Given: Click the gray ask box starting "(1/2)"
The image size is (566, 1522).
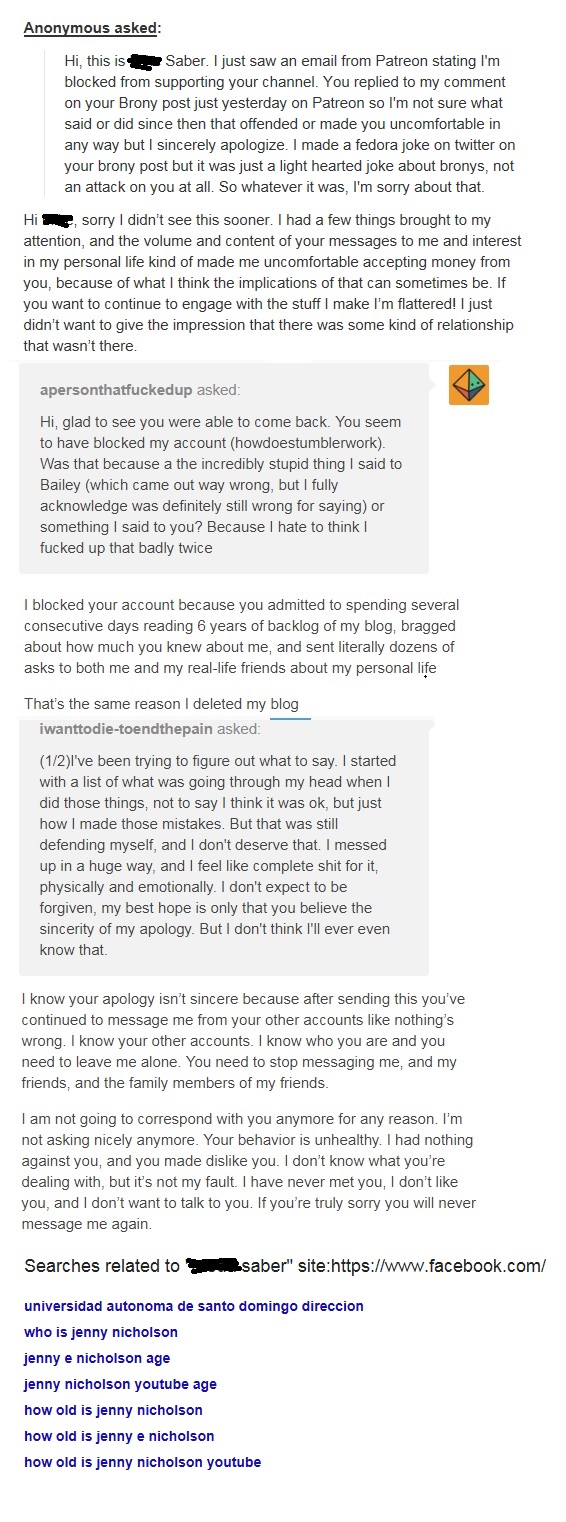Looking at the screenshot, I should coord(224,847).
